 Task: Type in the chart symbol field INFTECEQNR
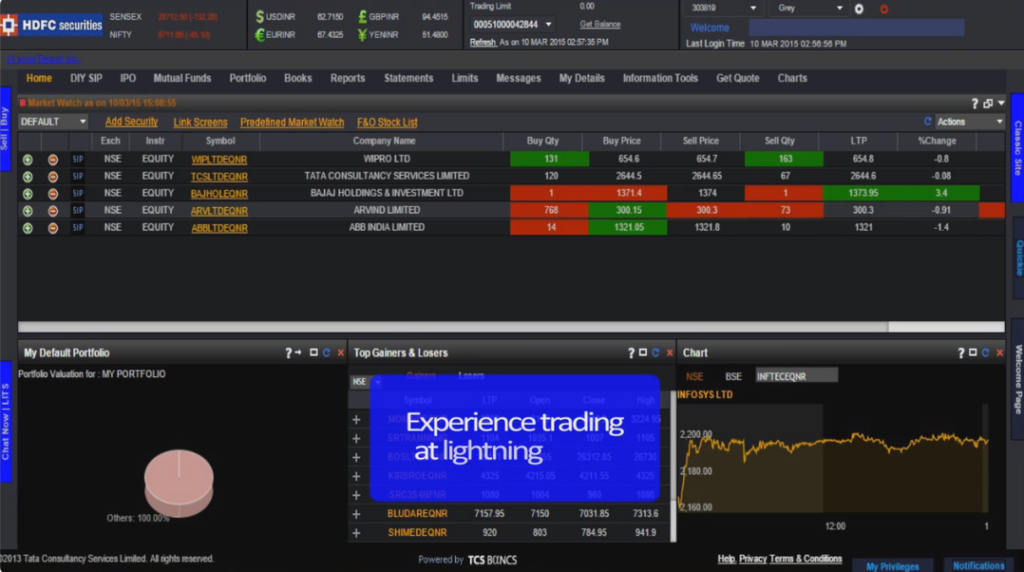click(796, 376)
